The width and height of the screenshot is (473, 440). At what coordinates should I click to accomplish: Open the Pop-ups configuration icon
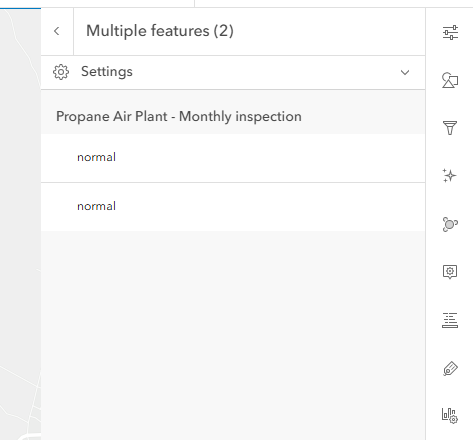click(450, 272)
